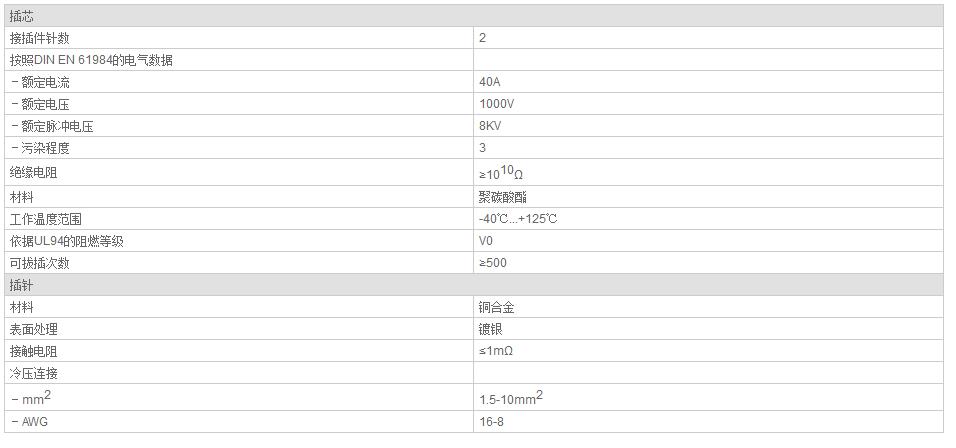956x448 pixels.
Task: Click the 1.5-10mm² wire size value
Action: (511, 398)
